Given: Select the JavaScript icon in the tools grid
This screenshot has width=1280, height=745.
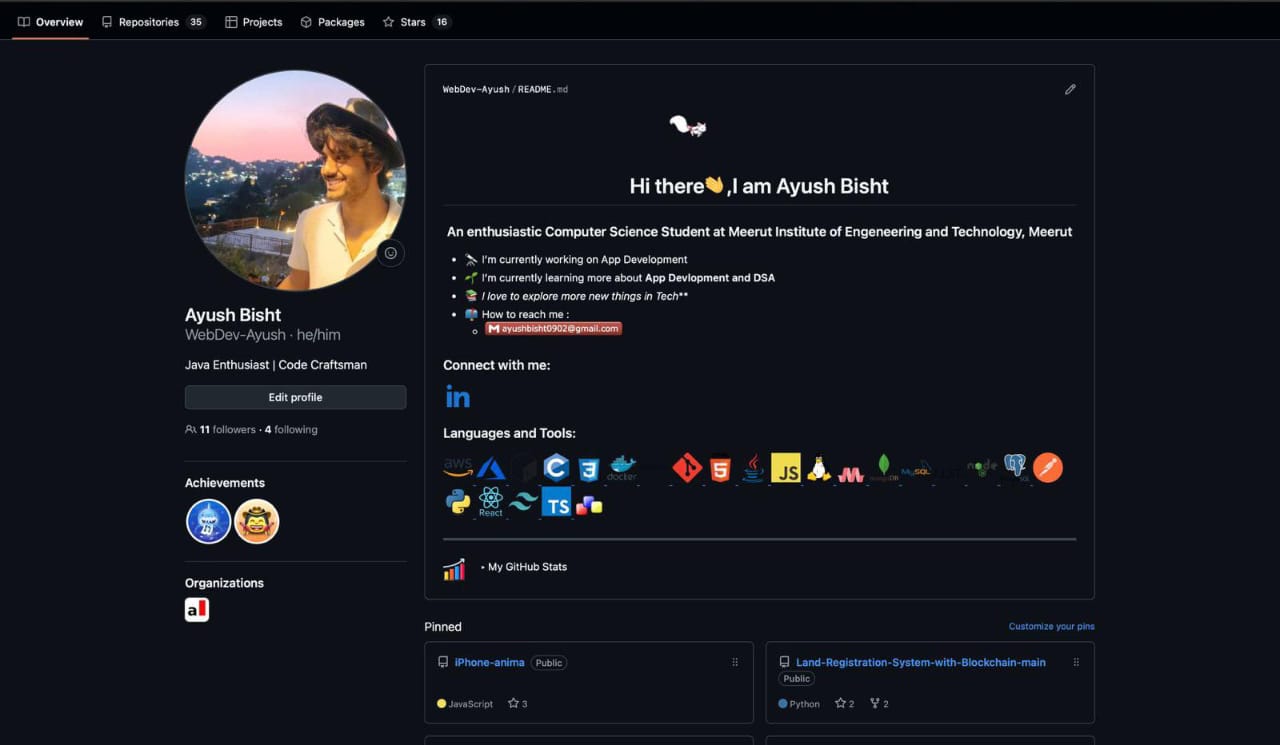Looking at the screenshot, I should [787, 467].
